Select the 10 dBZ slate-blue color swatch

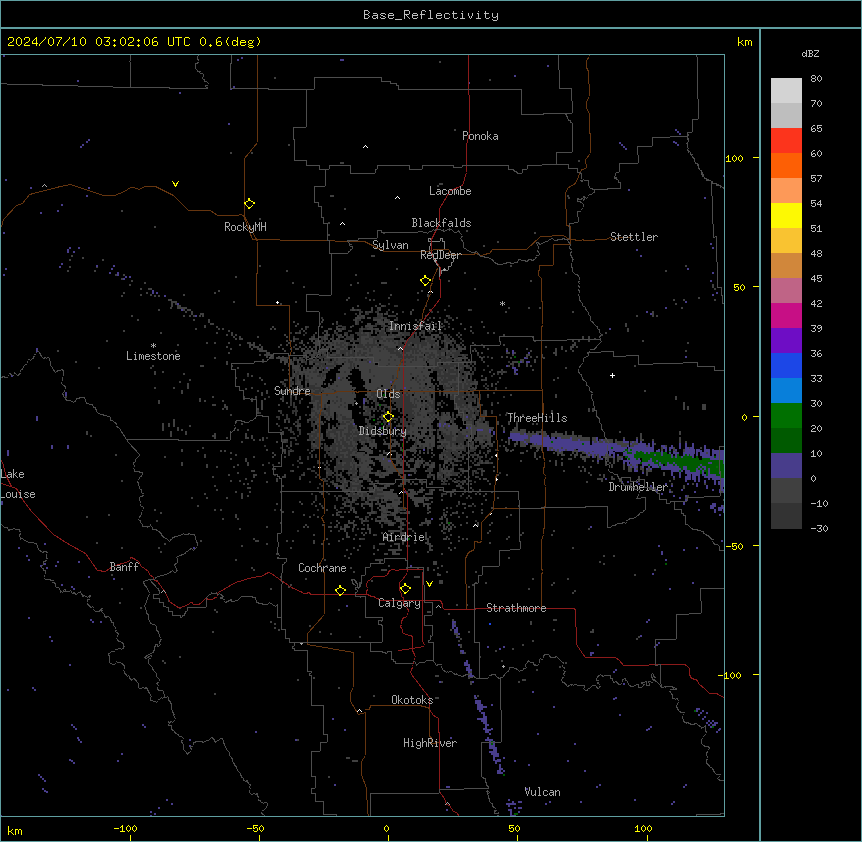pyautogui.click(x=786, y=465)
